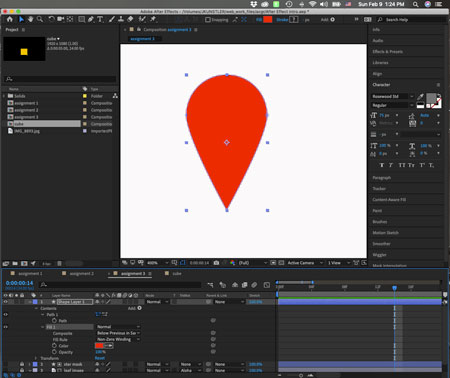450x378 pixels.
Task: Select the Rotation tool
Action: coord(51,19)
